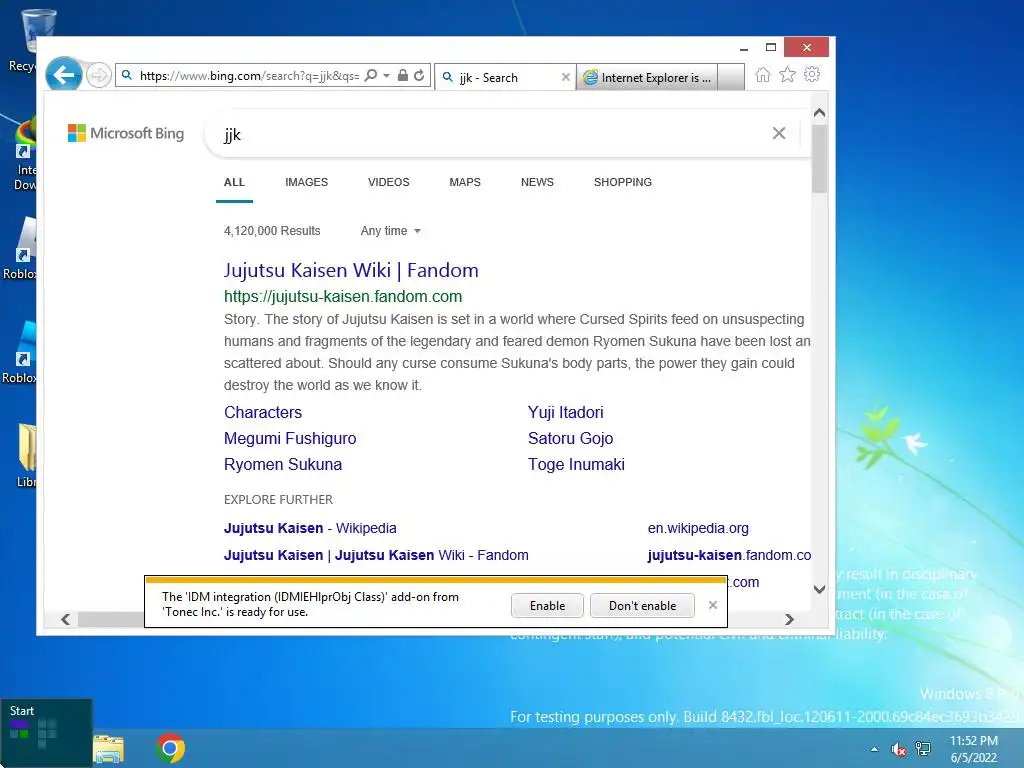
Task: Open the Satoru Gojo sublink
Action: [x=570, y=439]
